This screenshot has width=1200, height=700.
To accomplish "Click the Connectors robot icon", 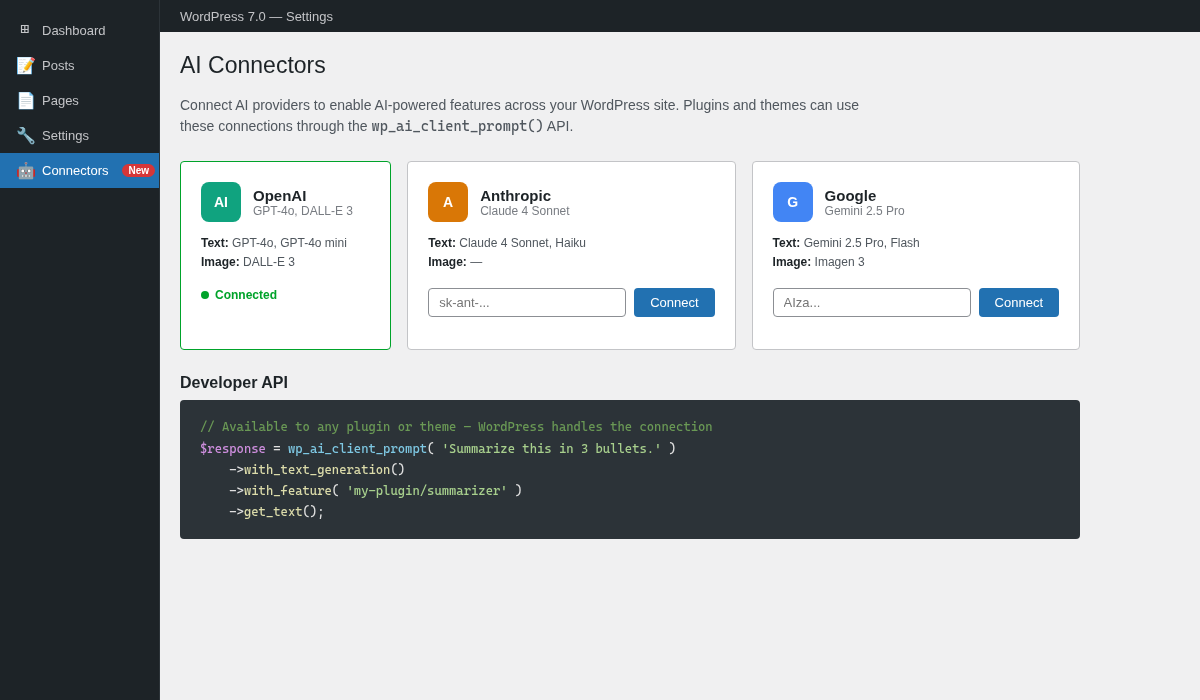I will coord(25,170).
